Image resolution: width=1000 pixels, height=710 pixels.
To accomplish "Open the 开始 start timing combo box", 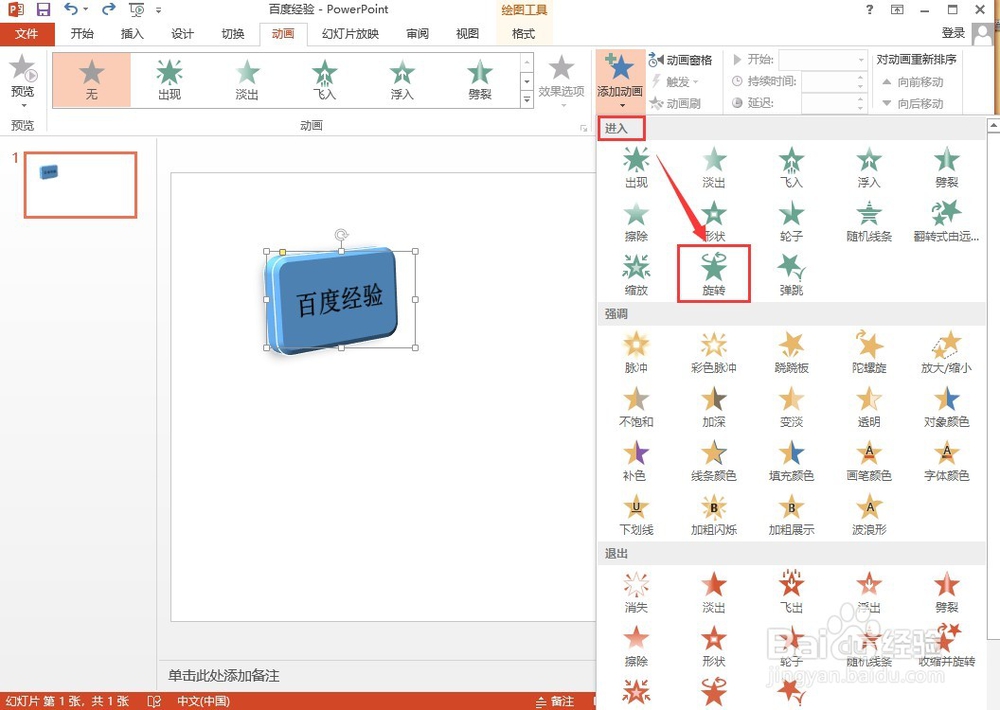I will point(823,60).
